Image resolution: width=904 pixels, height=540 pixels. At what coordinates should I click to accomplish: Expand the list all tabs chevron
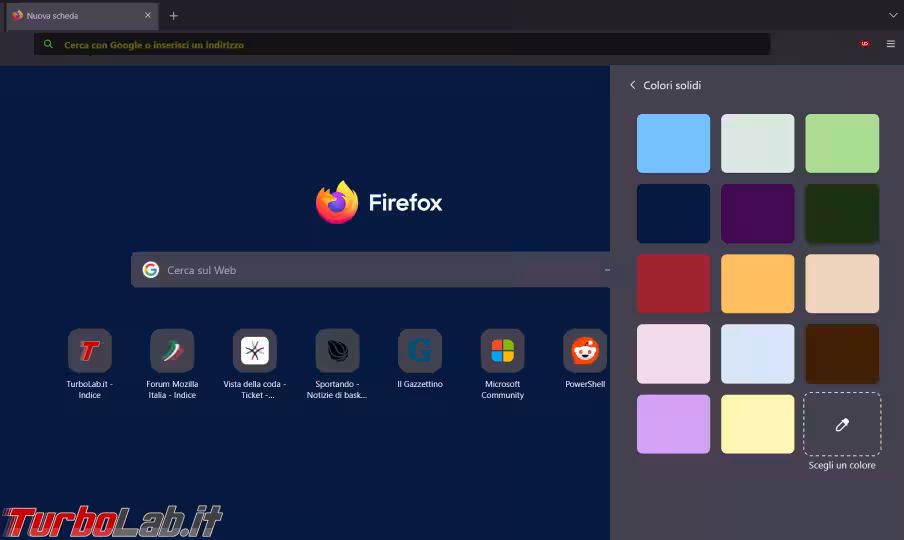coord(892,16)
